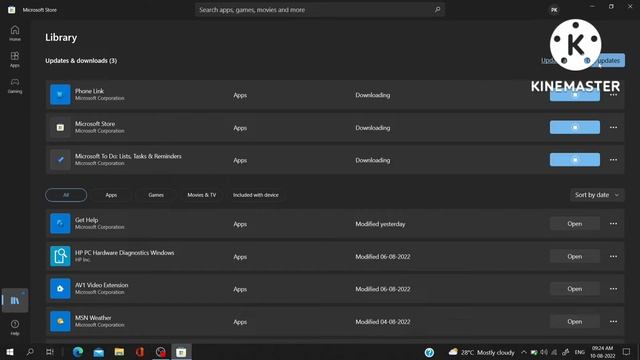640x360 pixels.
Task: Open the notification center icon
Action: click(627, 352)
